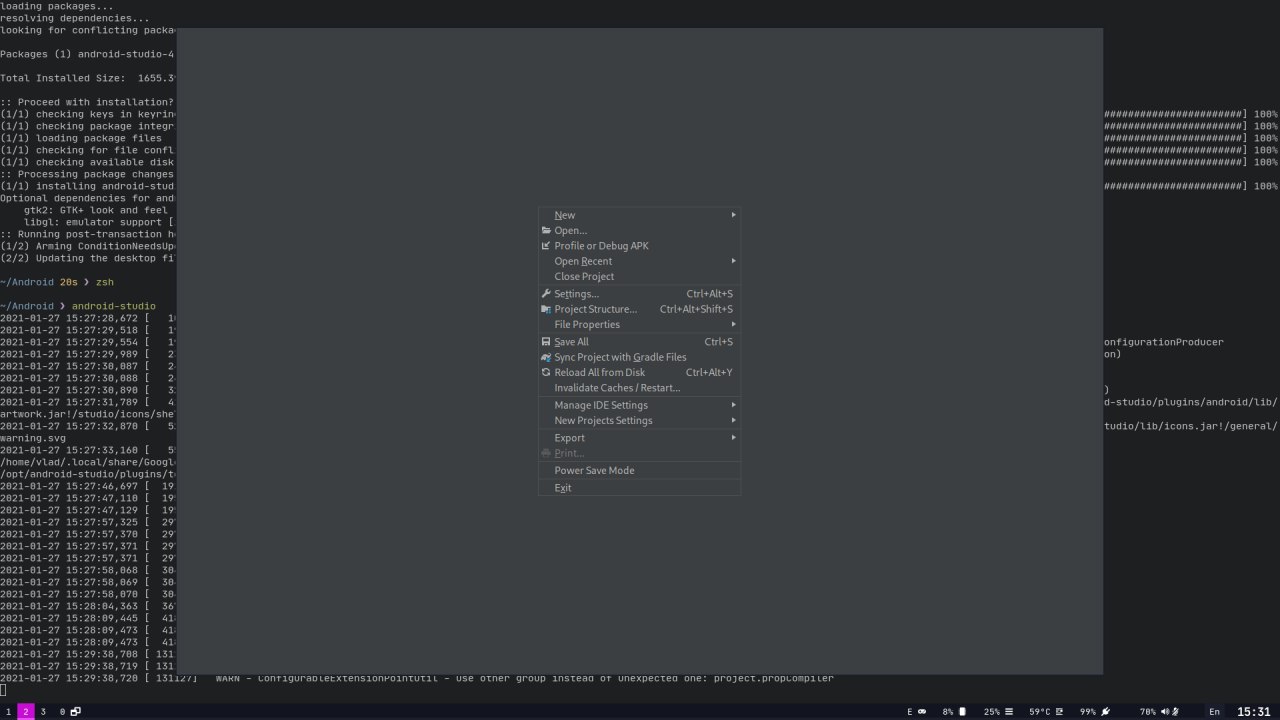
Task: Switch to workspace 3
Action: tap(43, 712)
